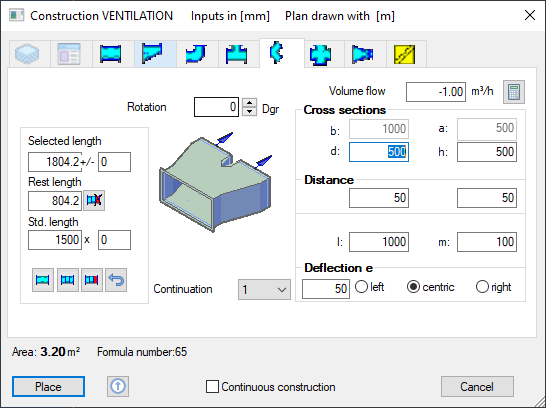
Task: Decrease rotation with the down spinner arrow
Action: pos(249,111)
